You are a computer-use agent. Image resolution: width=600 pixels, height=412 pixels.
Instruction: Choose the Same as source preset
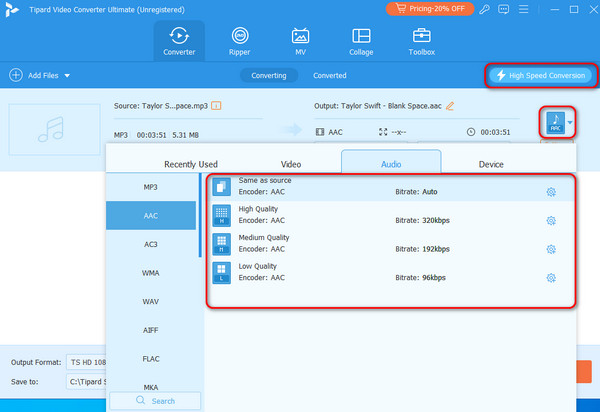(392, 187)
